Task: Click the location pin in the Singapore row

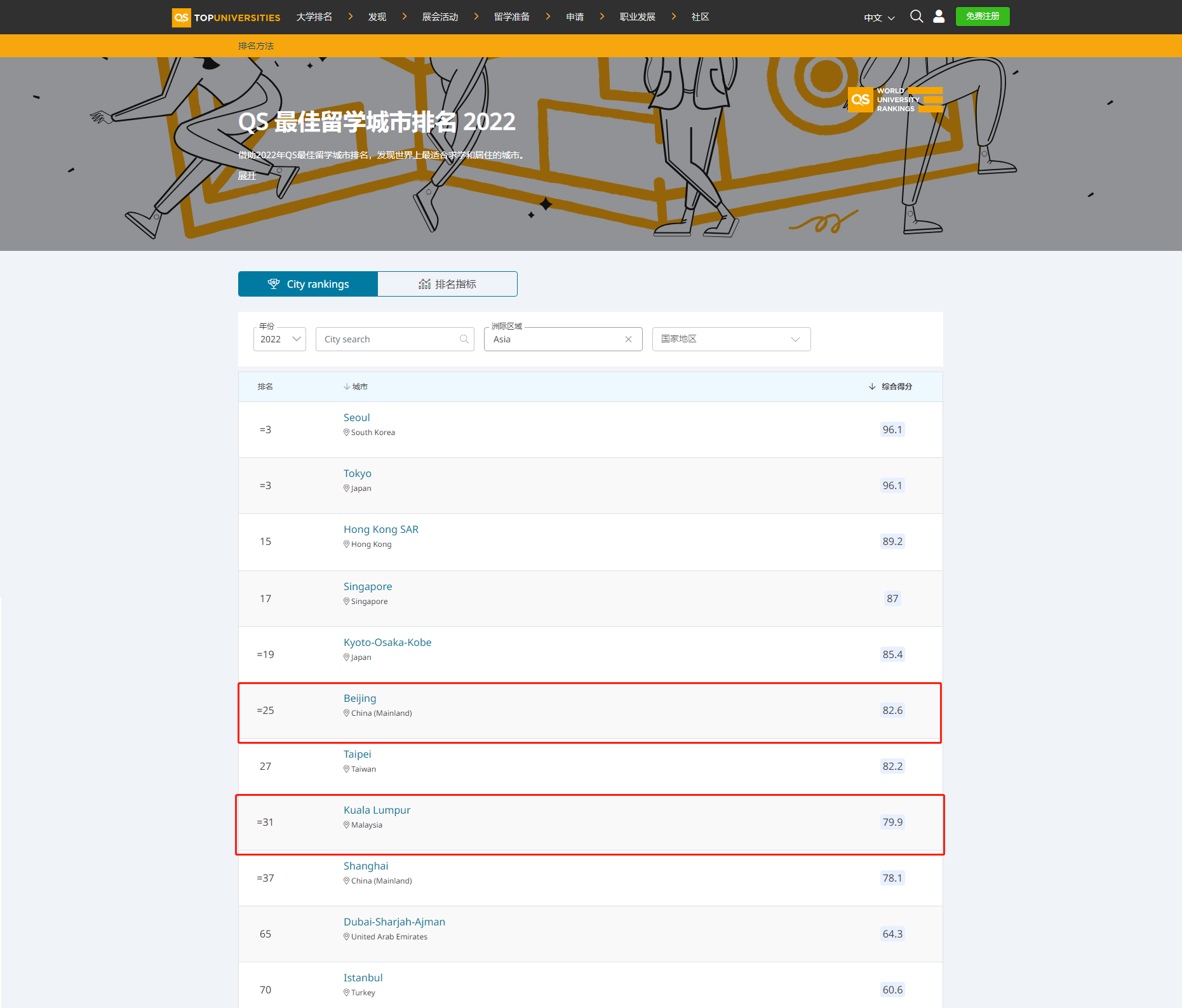Action: [x=347, y=601]
